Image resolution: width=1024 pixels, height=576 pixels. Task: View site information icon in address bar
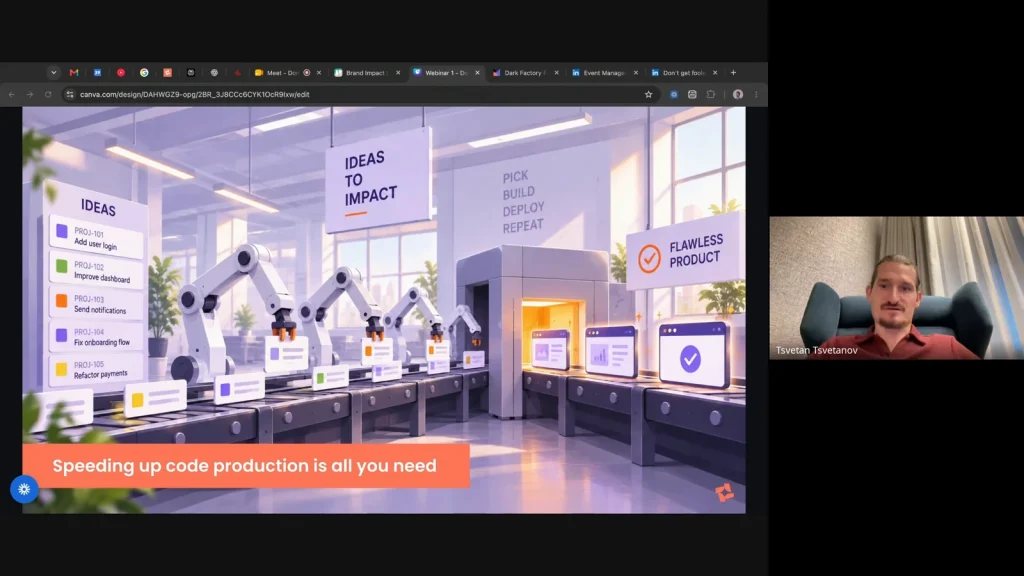(x=70, y=94)
